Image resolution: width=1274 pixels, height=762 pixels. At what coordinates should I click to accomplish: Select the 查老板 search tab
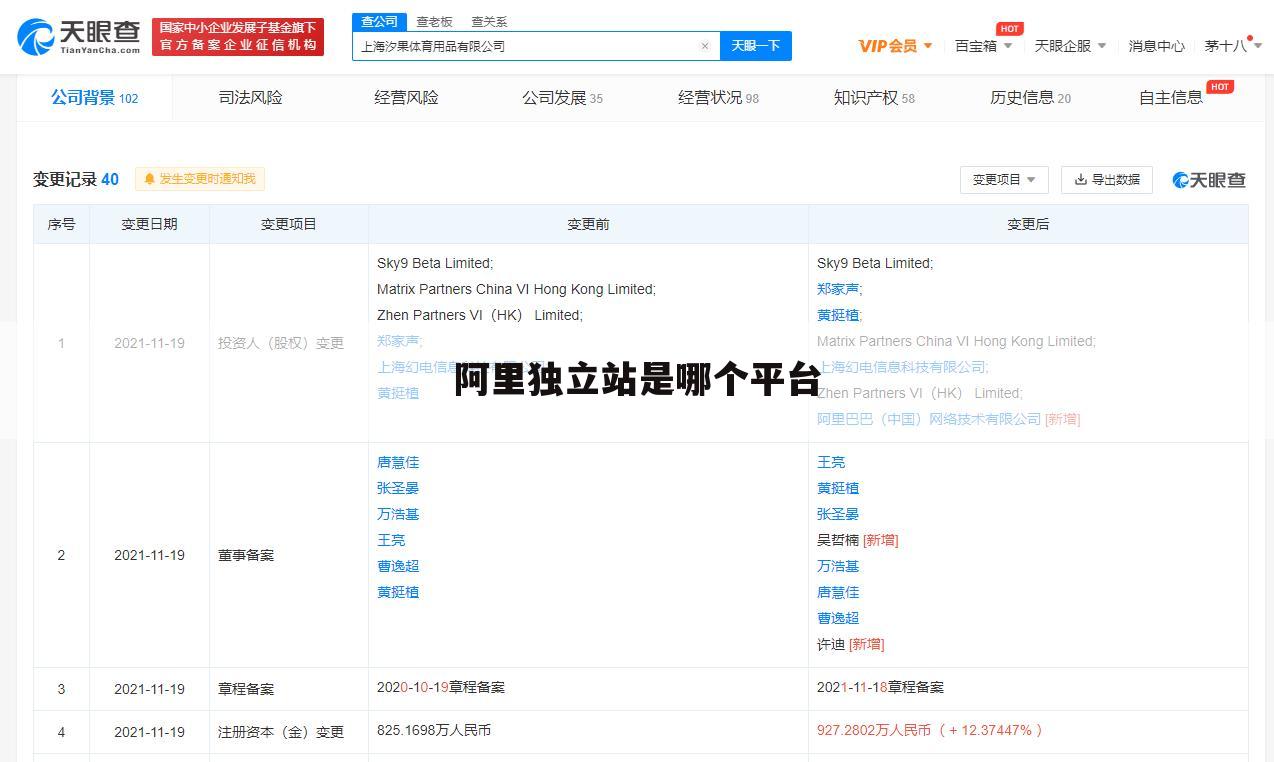[x=434, y=21]
